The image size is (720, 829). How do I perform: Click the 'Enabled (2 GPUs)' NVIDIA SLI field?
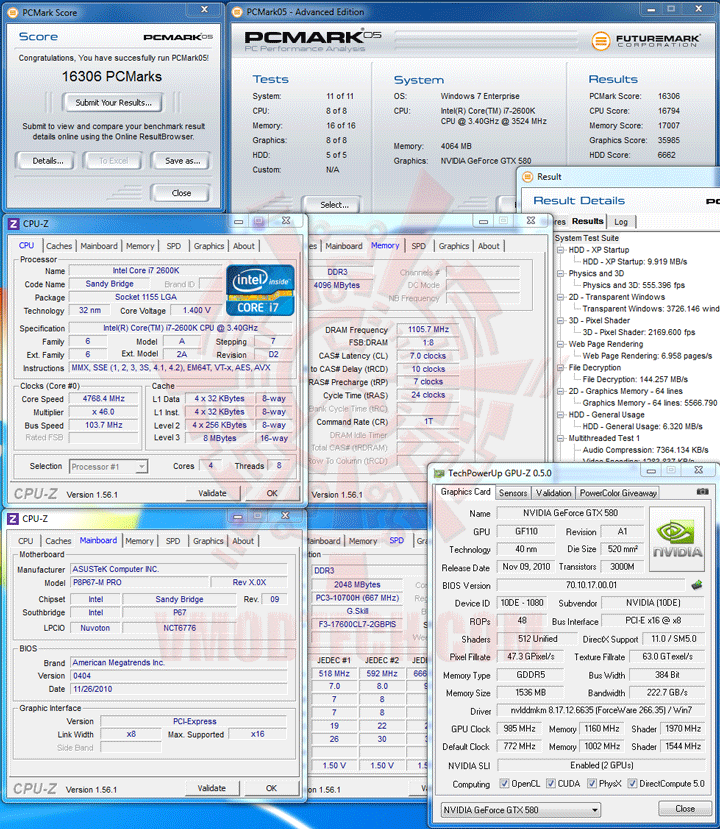click(602, 765)
